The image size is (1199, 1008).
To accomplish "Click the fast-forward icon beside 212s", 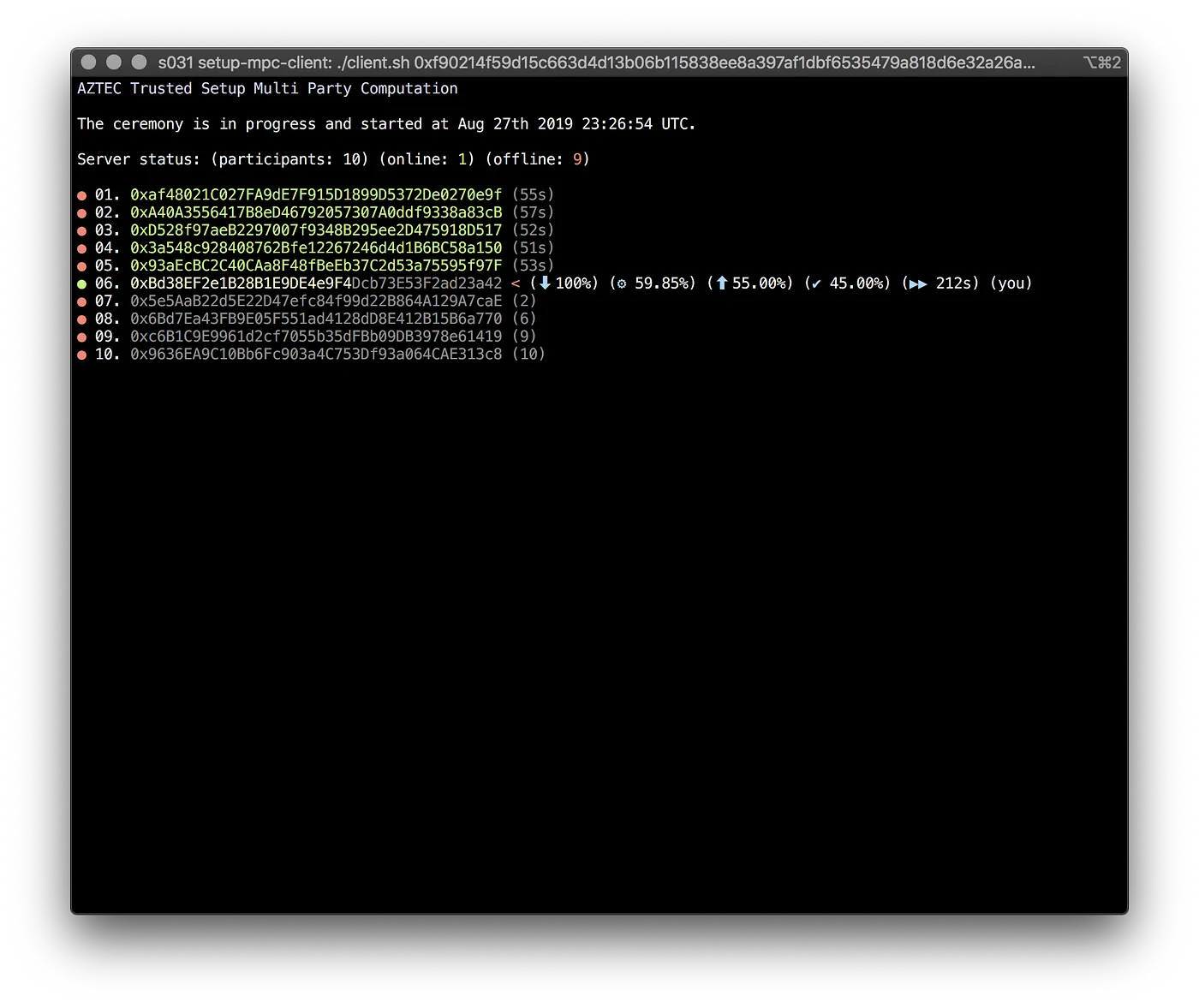I will pos(918,283).
